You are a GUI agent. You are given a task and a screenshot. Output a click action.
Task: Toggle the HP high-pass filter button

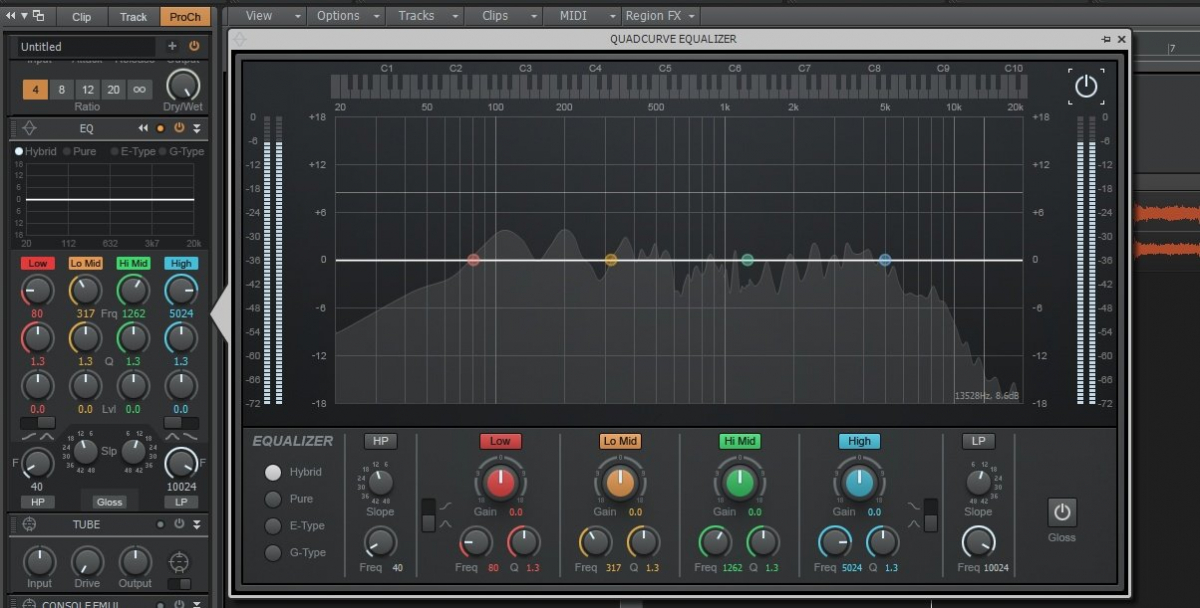tap(380, 441)
